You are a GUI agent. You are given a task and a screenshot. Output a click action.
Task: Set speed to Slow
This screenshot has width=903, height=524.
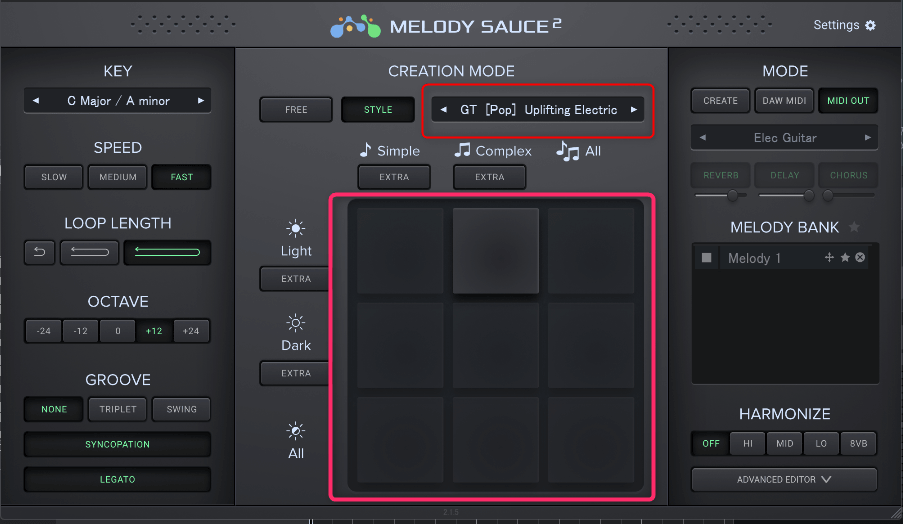[x=54, y=177]
